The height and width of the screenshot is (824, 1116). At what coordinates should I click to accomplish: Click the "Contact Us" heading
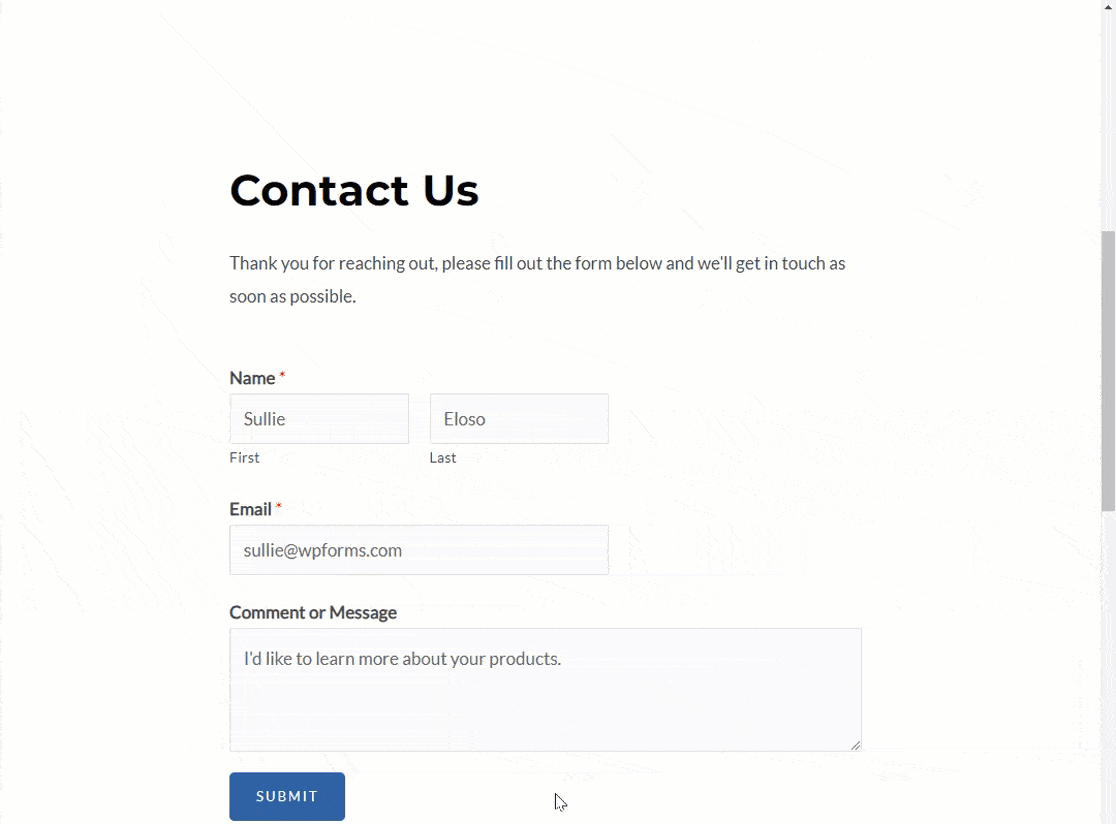[x=354, y=190]
